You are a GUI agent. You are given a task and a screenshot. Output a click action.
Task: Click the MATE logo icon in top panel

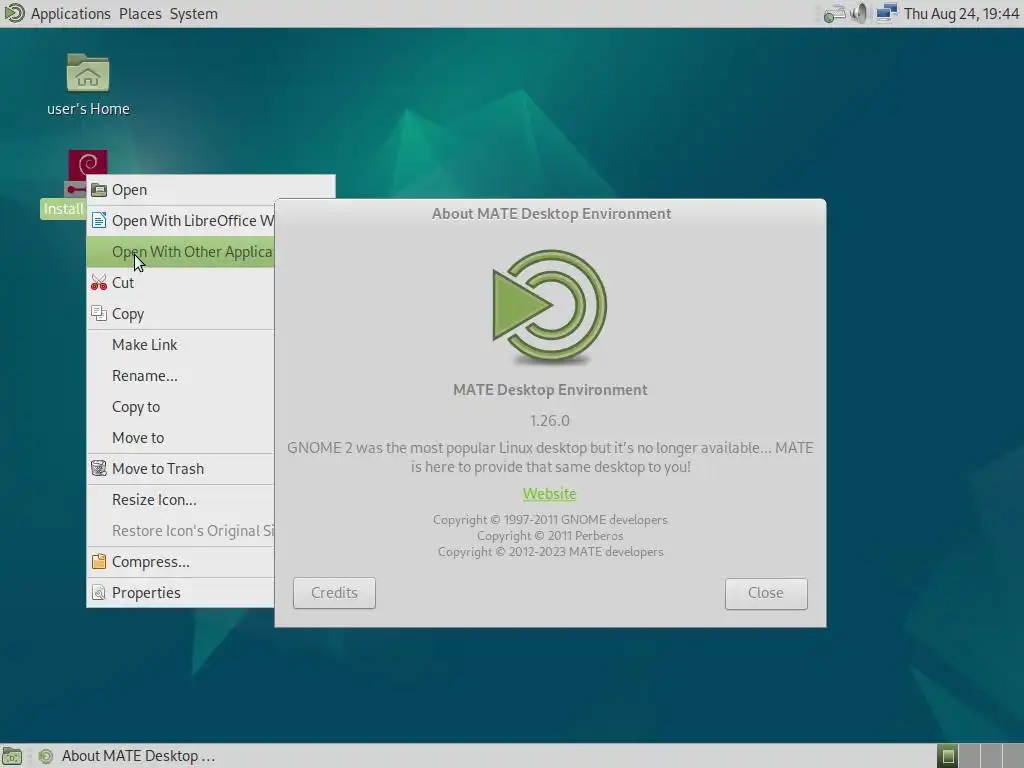pos(14,13)
